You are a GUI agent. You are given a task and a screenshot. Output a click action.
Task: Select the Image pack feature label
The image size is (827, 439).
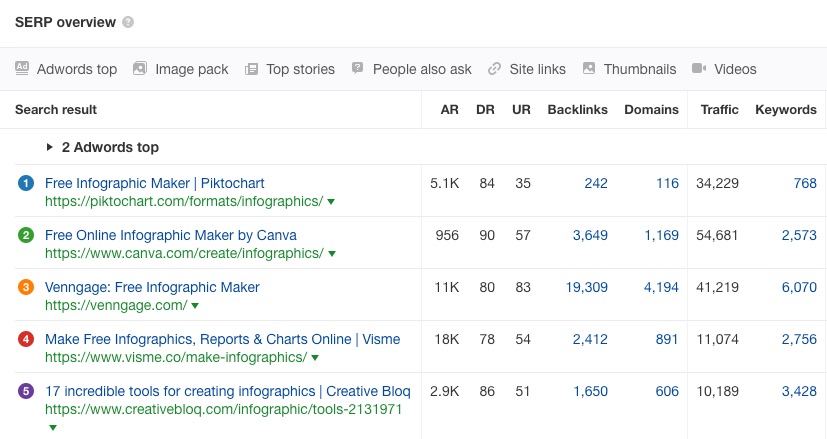click(191, 69)
